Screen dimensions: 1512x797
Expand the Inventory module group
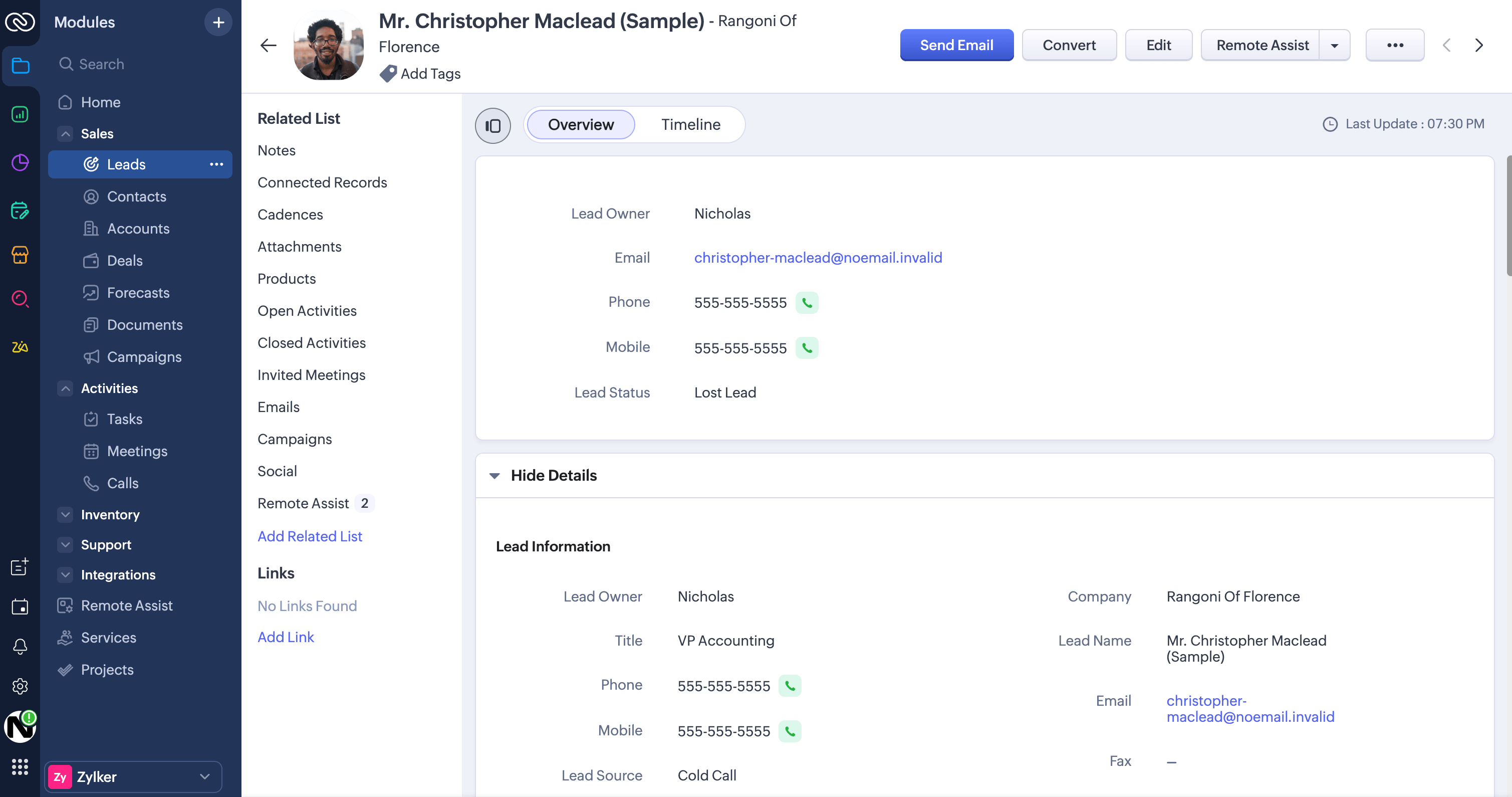[66, 514]
